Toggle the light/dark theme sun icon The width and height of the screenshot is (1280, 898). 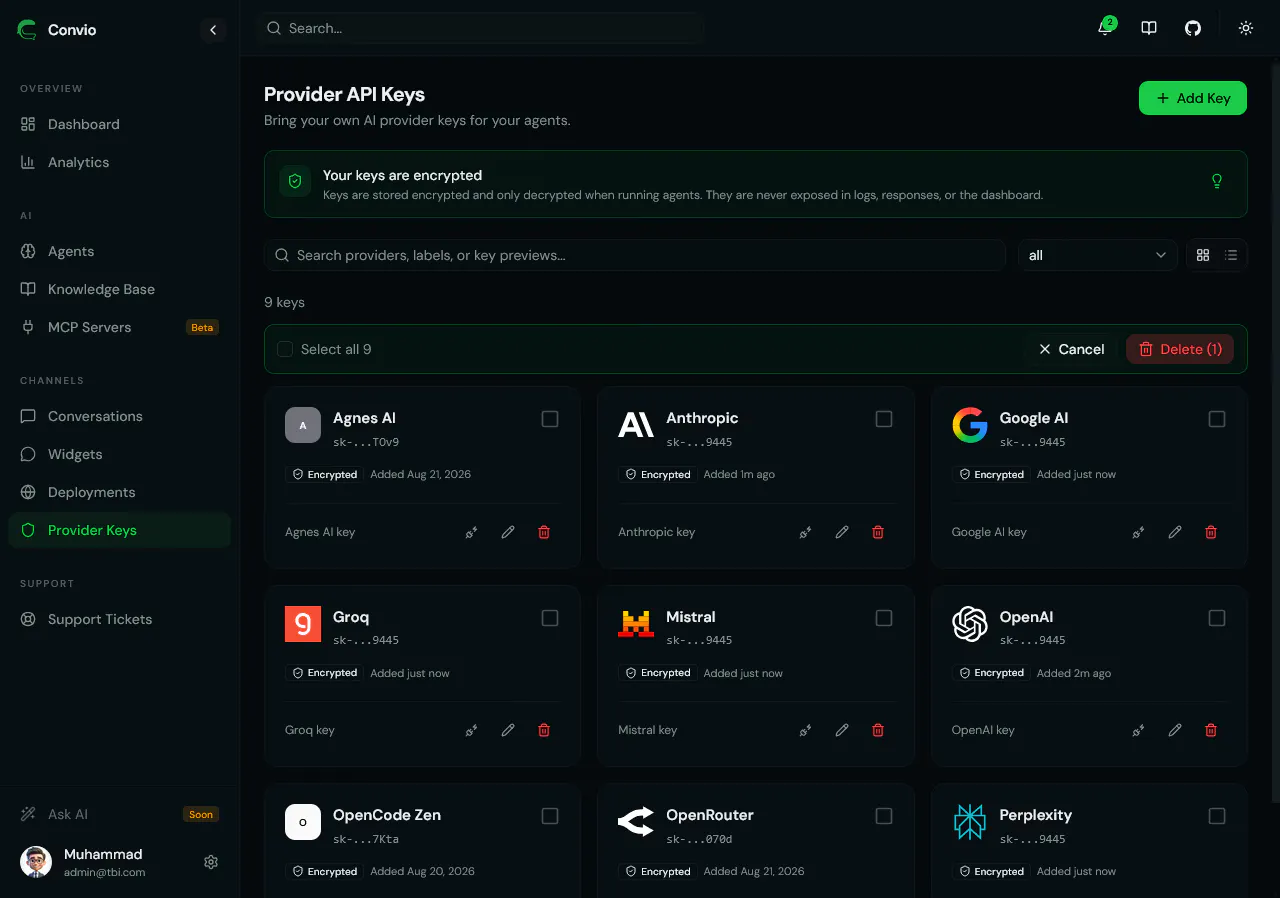1246,28
